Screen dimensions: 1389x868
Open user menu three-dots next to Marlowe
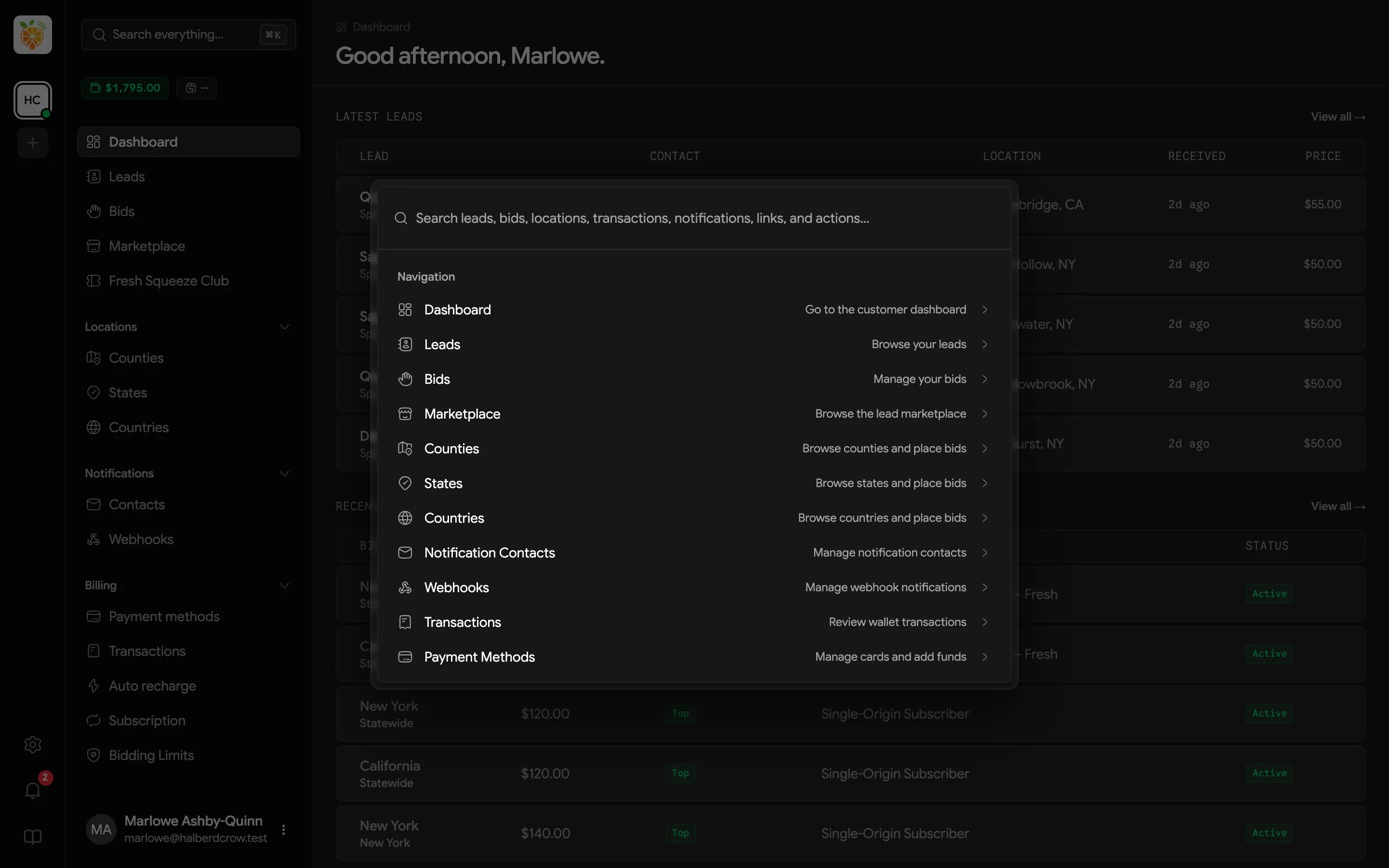[284, 829]
